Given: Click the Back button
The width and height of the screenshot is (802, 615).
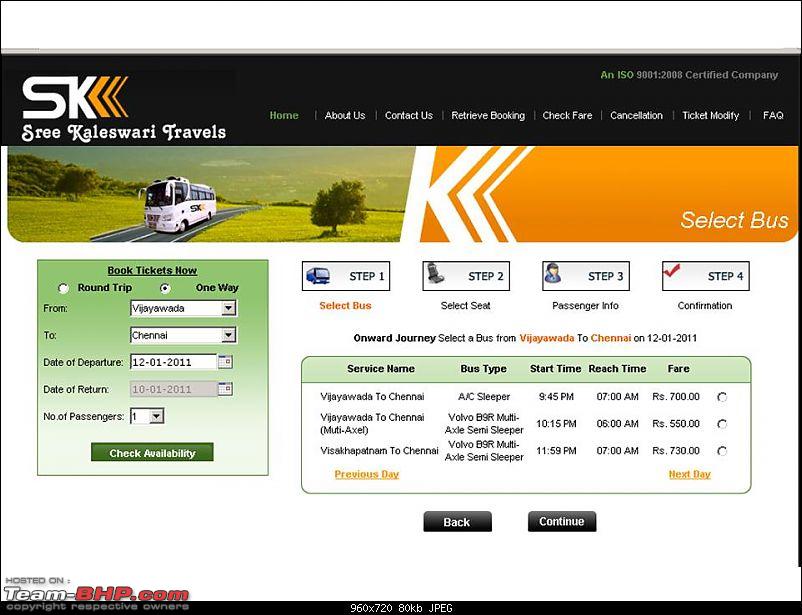Looking at the screenshot, I should (457, 522).
